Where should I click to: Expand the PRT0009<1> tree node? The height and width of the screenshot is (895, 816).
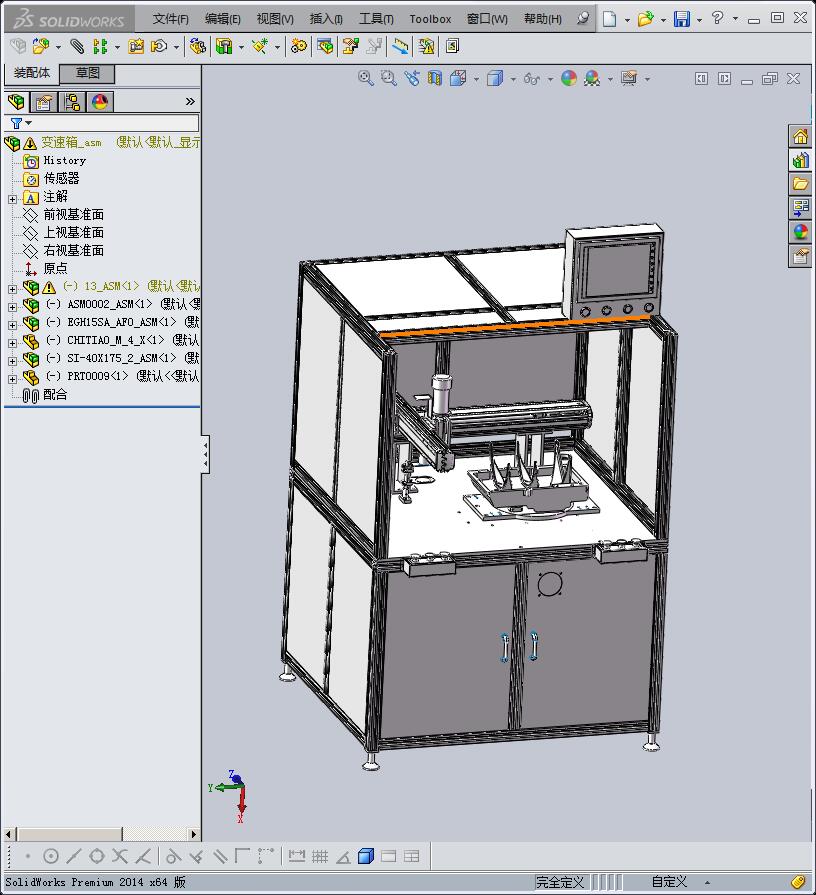pos(12,378)
